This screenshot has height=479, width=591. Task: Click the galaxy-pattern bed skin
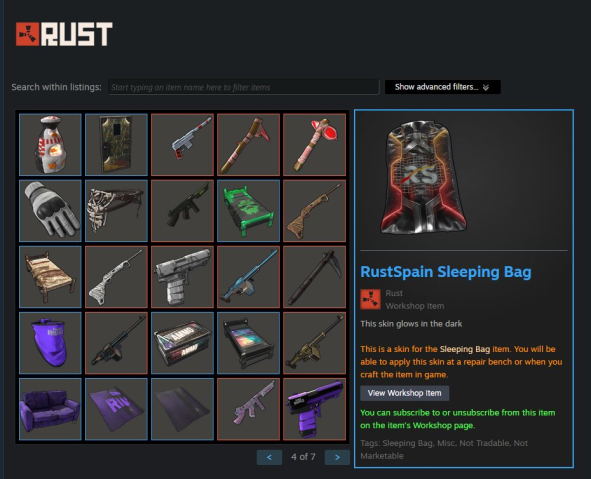(x=248, y=343)
